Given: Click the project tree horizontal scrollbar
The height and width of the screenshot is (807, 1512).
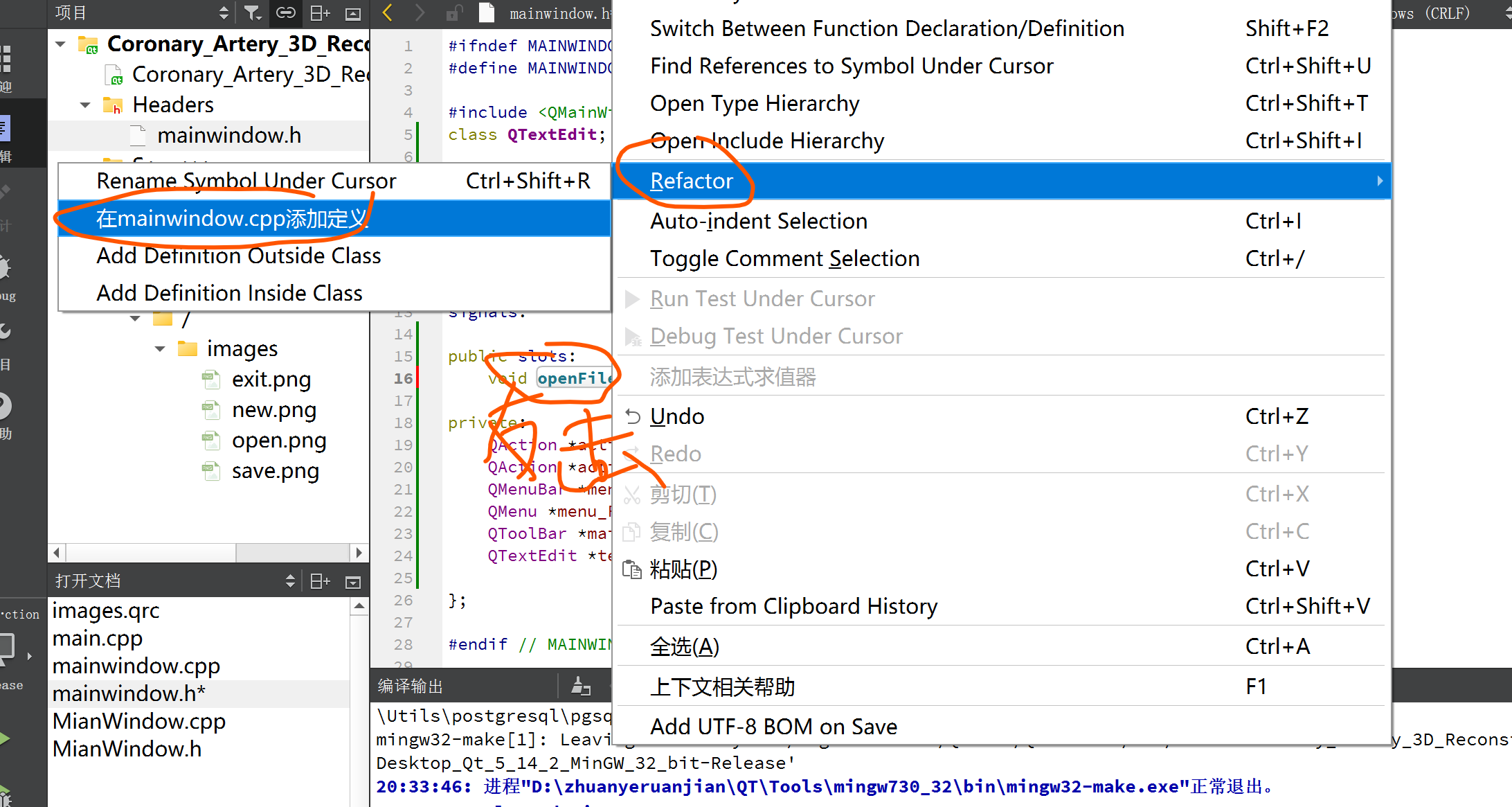Looking at the screenshot, I should pos(151,553).
